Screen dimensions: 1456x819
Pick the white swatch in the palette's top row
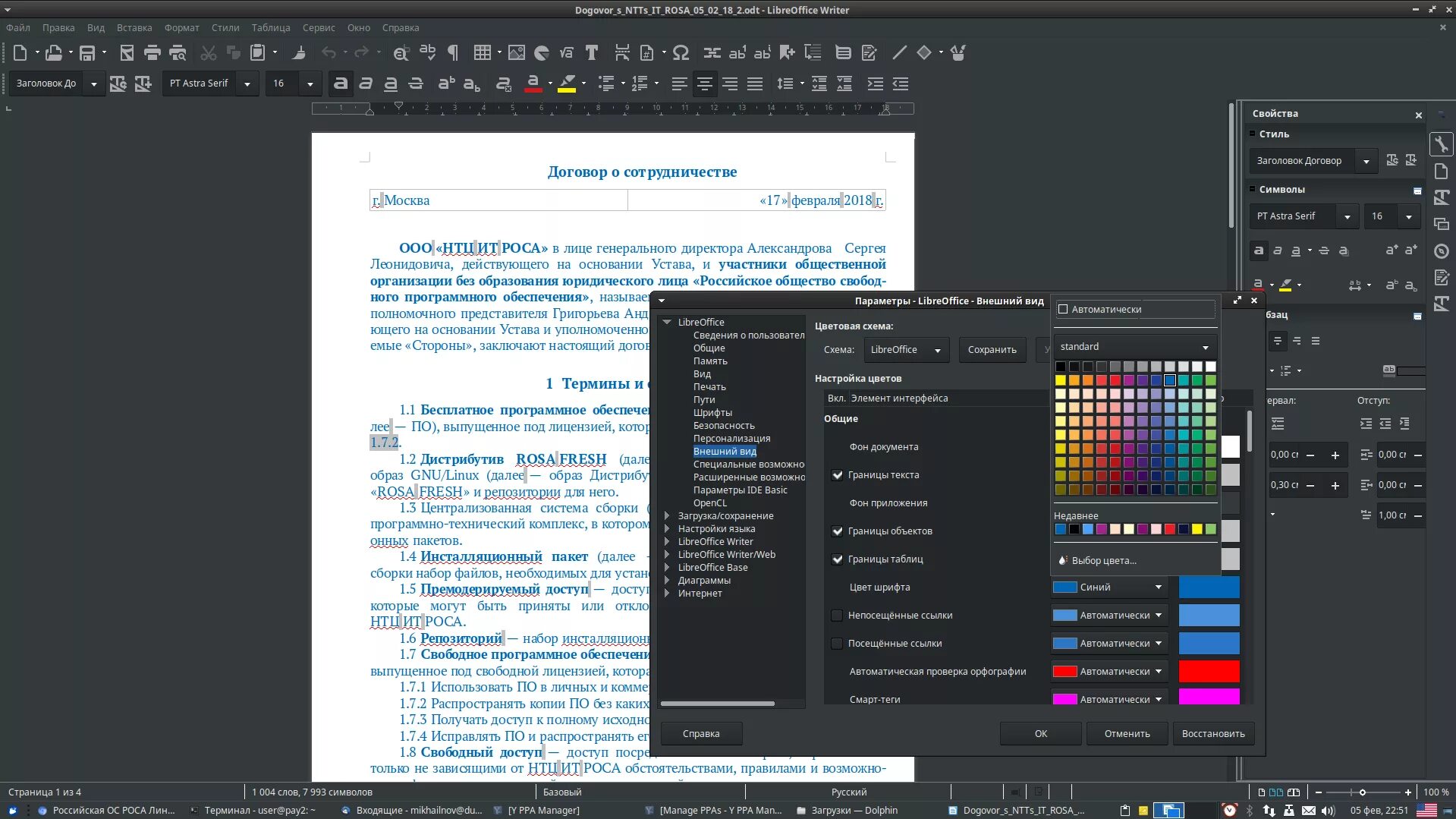pyautogui.click(x=1211, y=367)
